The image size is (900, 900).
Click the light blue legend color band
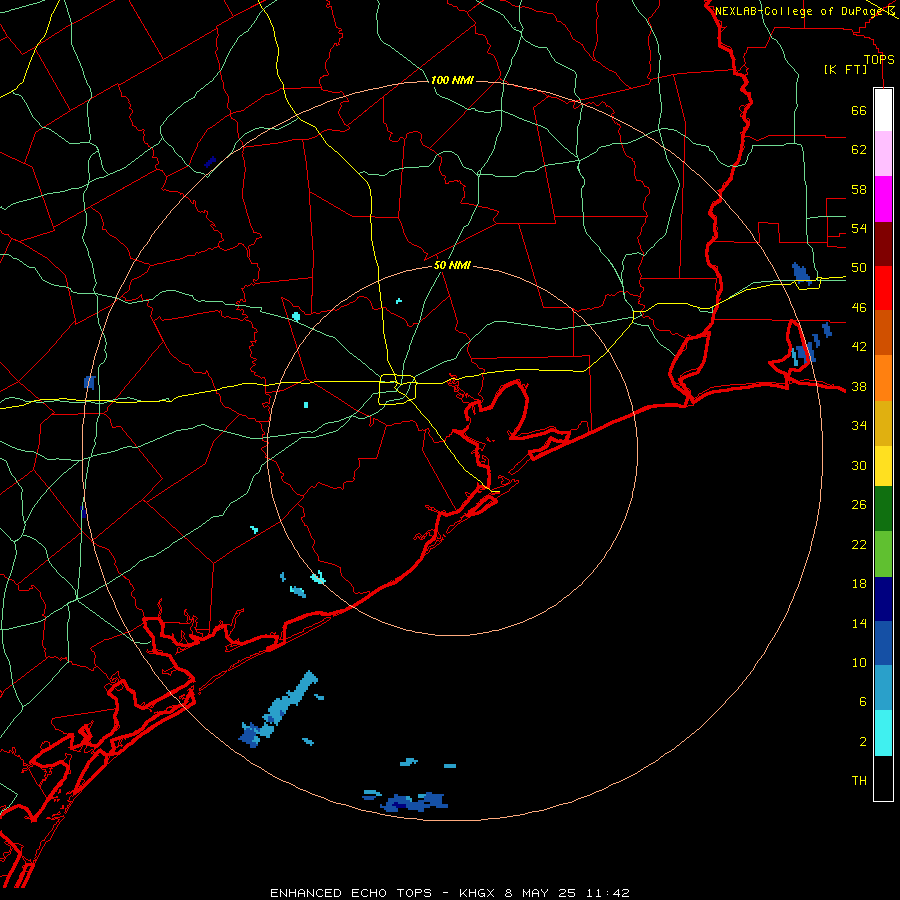[x=883, y=688]
